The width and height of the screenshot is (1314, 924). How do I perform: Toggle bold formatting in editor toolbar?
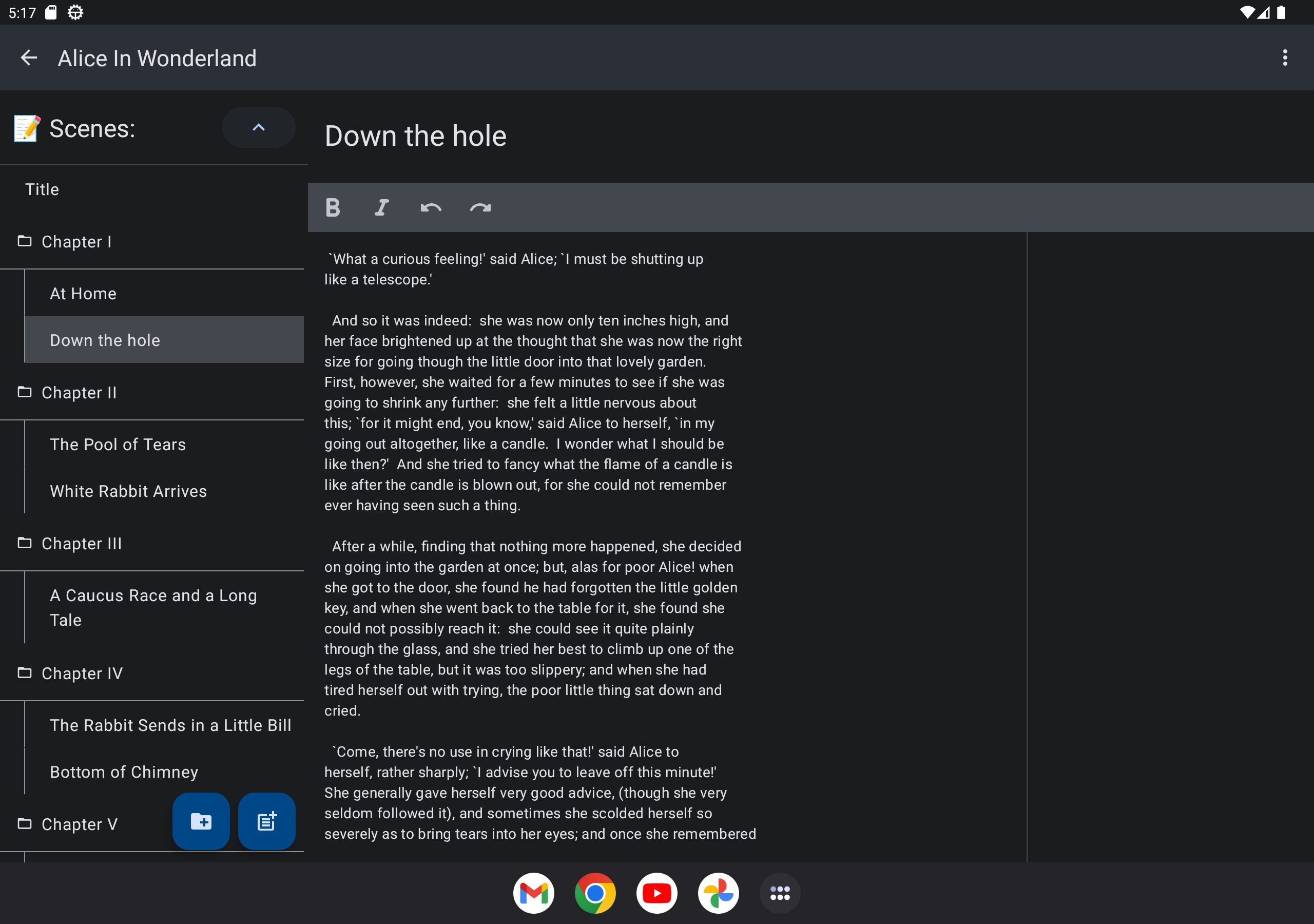click(333, 207)
